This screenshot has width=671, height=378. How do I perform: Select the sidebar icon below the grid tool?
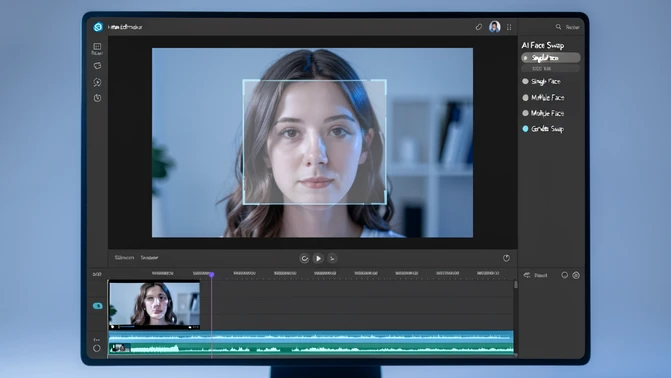(x=98, y=65)
